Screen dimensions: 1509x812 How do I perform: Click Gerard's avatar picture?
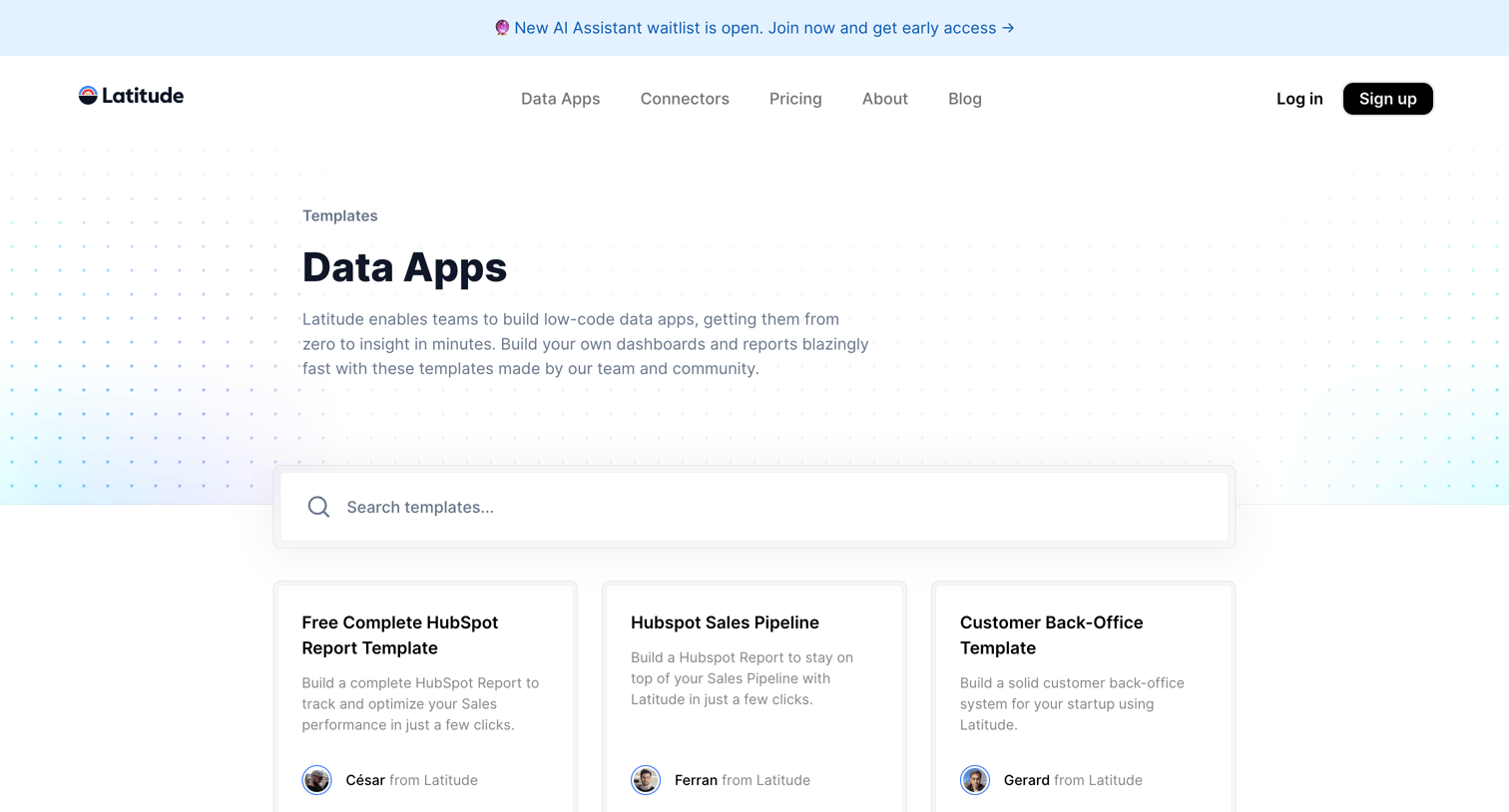975,780
